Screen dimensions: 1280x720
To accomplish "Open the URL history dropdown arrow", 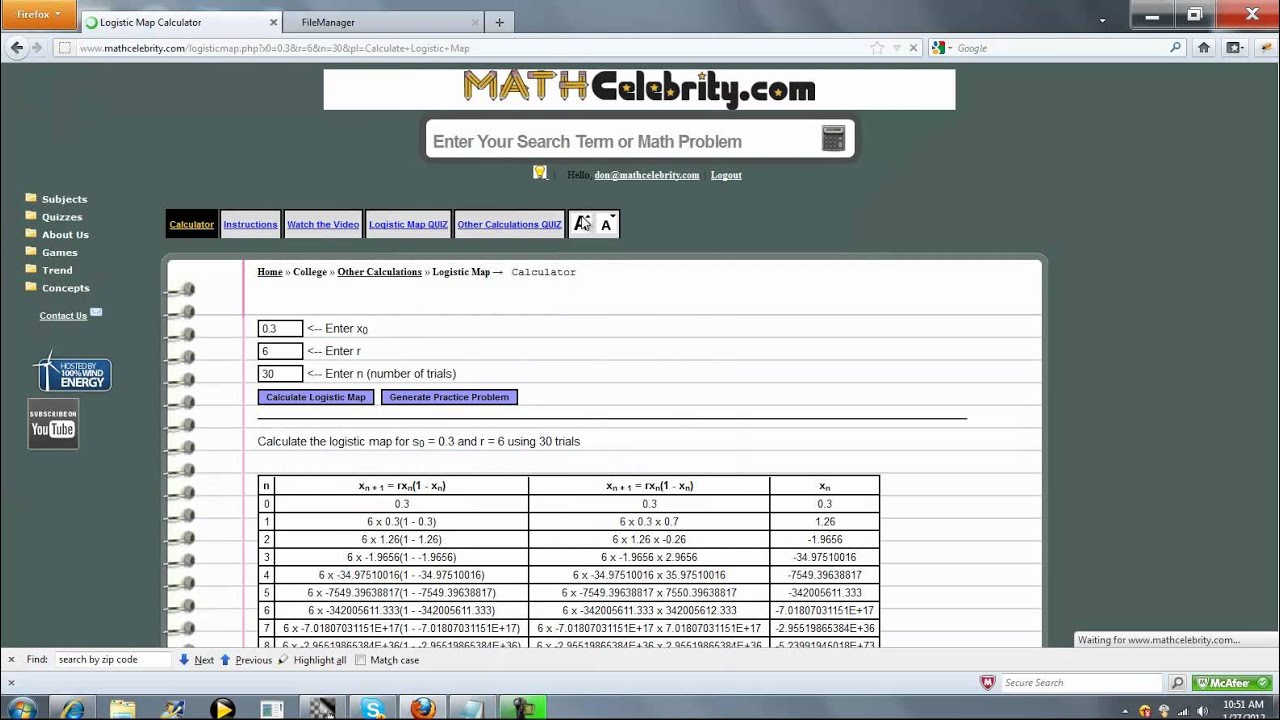I will click(x=897, y=48).
